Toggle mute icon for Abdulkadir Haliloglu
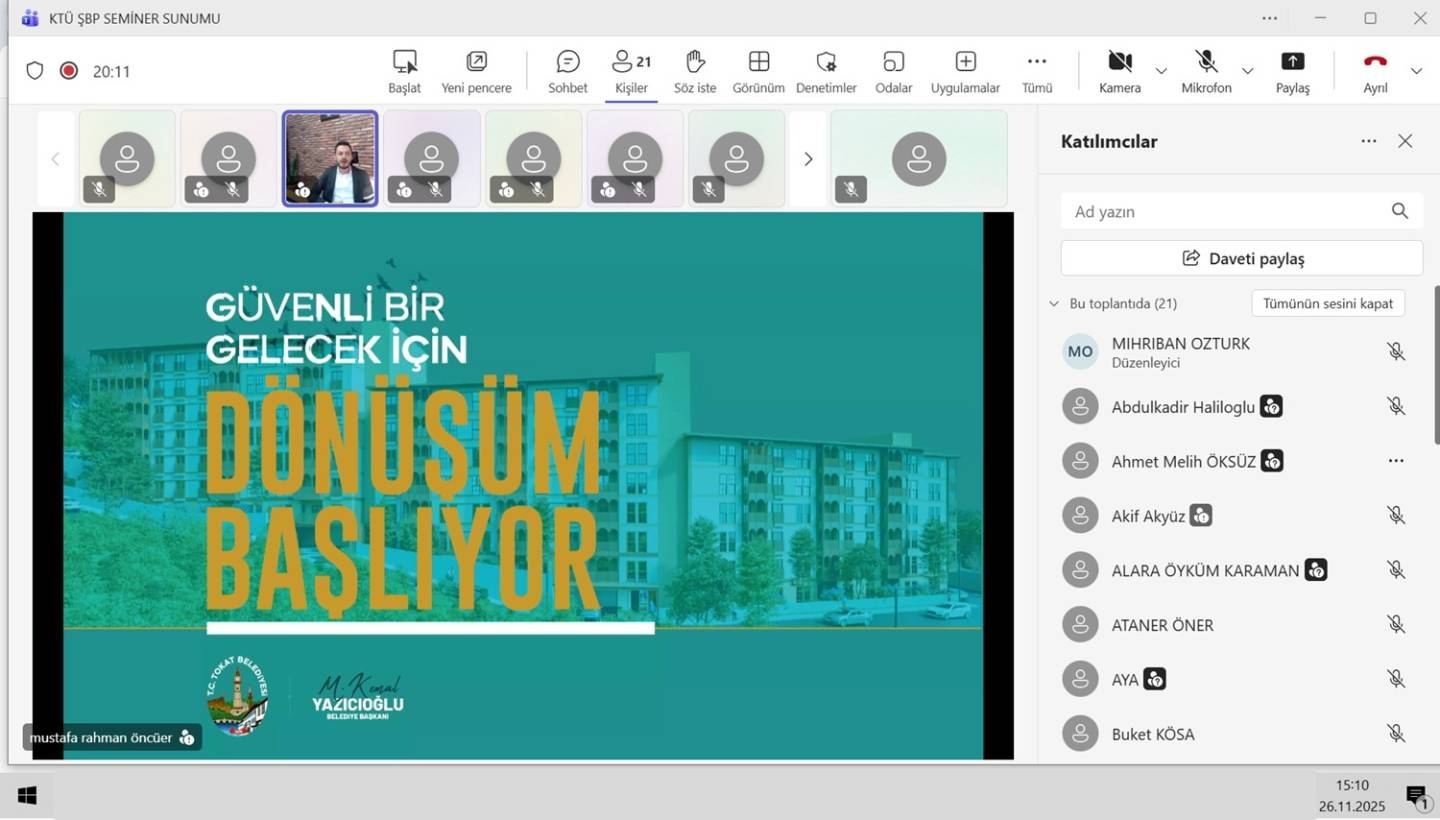 [x=1396, y=406]
